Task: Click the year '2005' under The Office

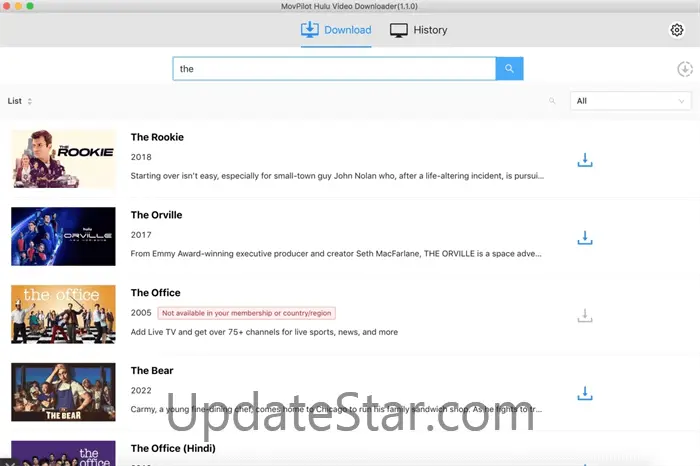Action: point(141,313)
